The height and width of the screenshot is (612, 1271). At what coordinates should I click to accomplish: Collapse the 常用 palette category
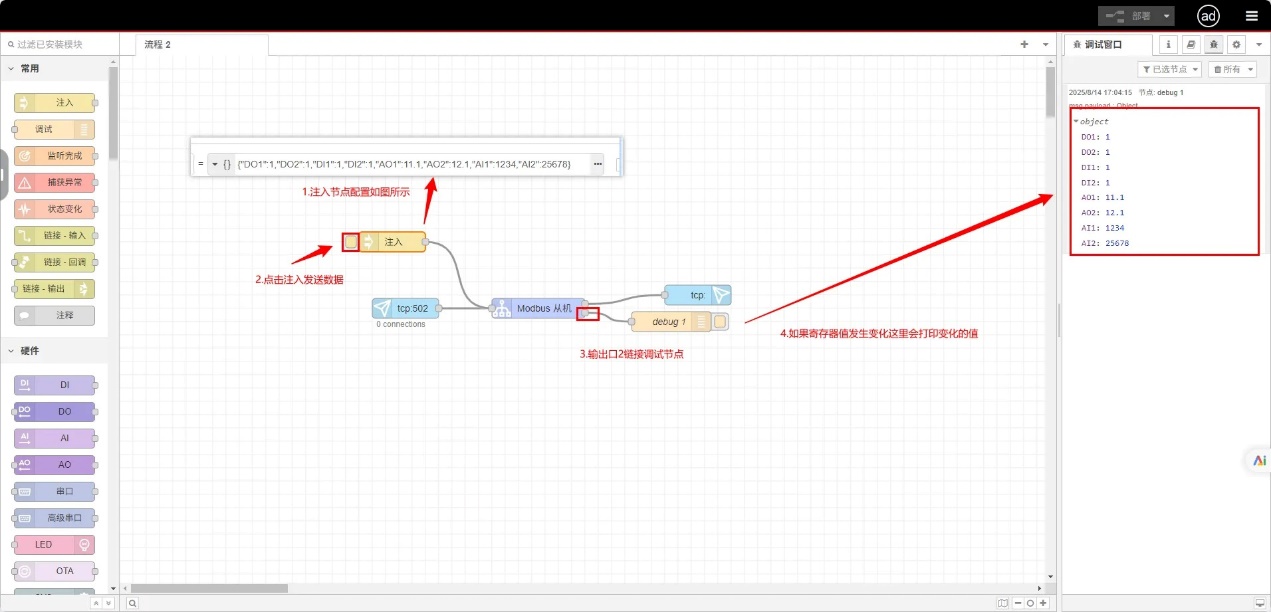[x=11, y=69]
